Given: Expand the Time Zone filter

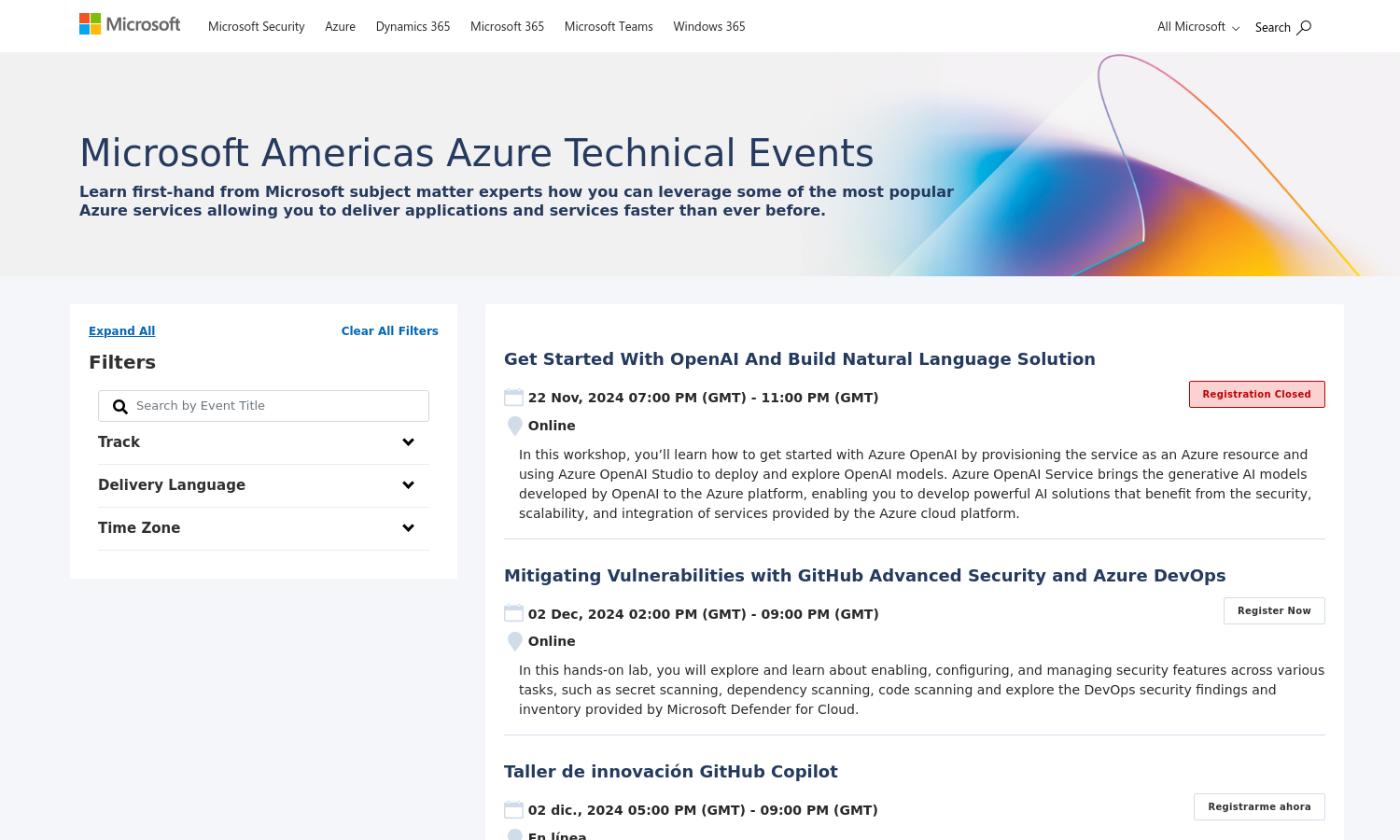Looking at the screenshot, I should click(x=408, y=528).
